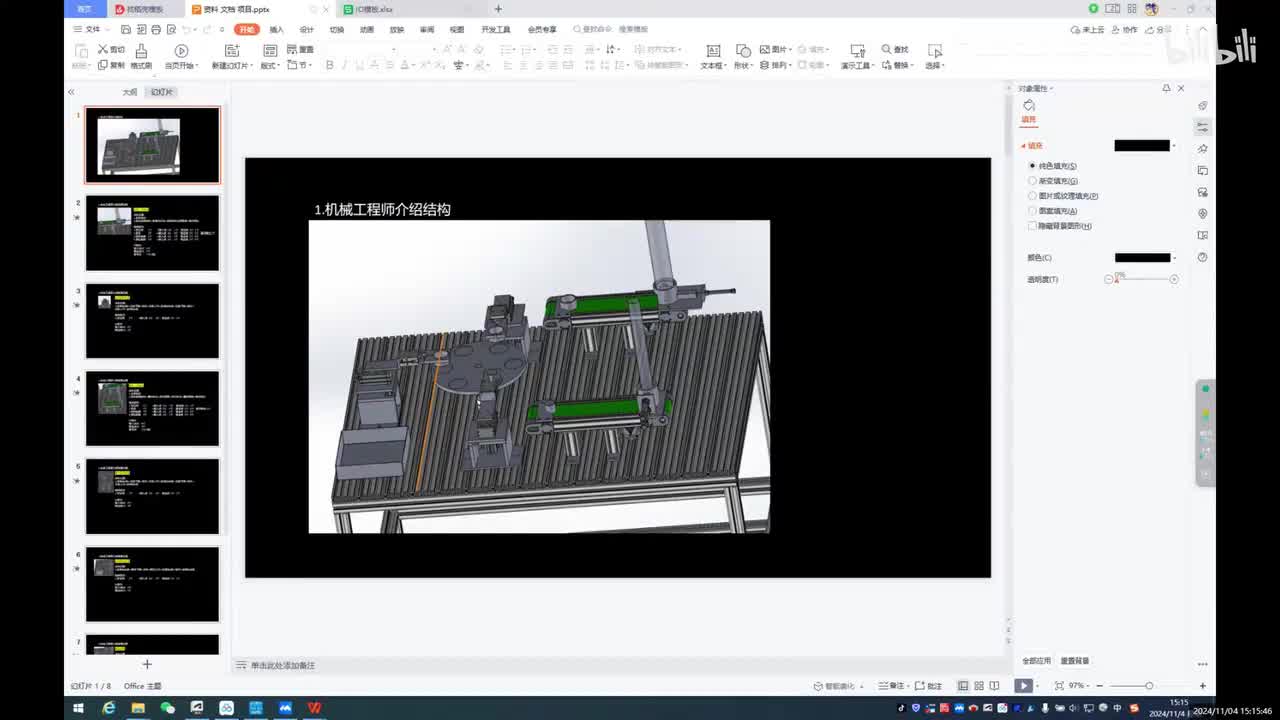Switch to the Insert (插入) ribbon tab
Screen dimensions: 1280x720
pos(277,30)
